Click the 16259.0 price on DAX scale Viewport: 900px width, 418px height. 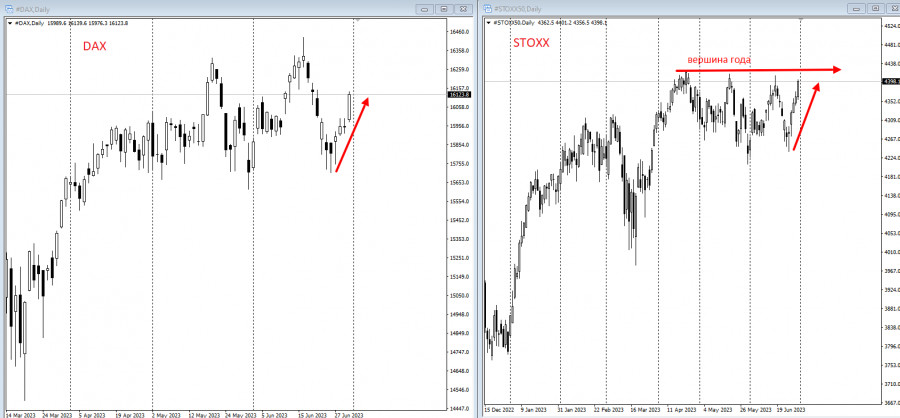460,69
